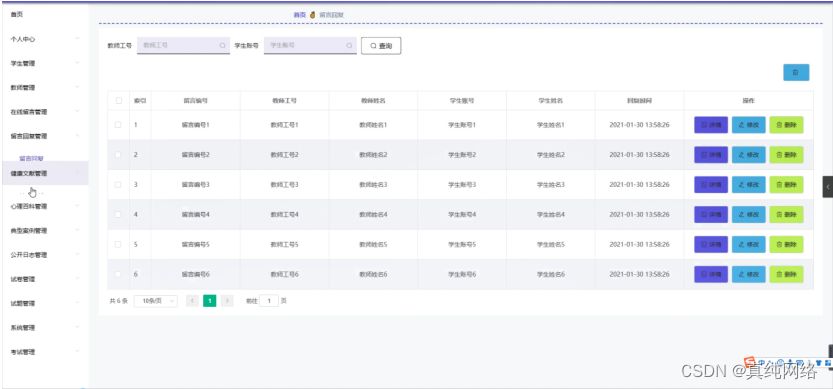Click the 查询 search button

381,46
